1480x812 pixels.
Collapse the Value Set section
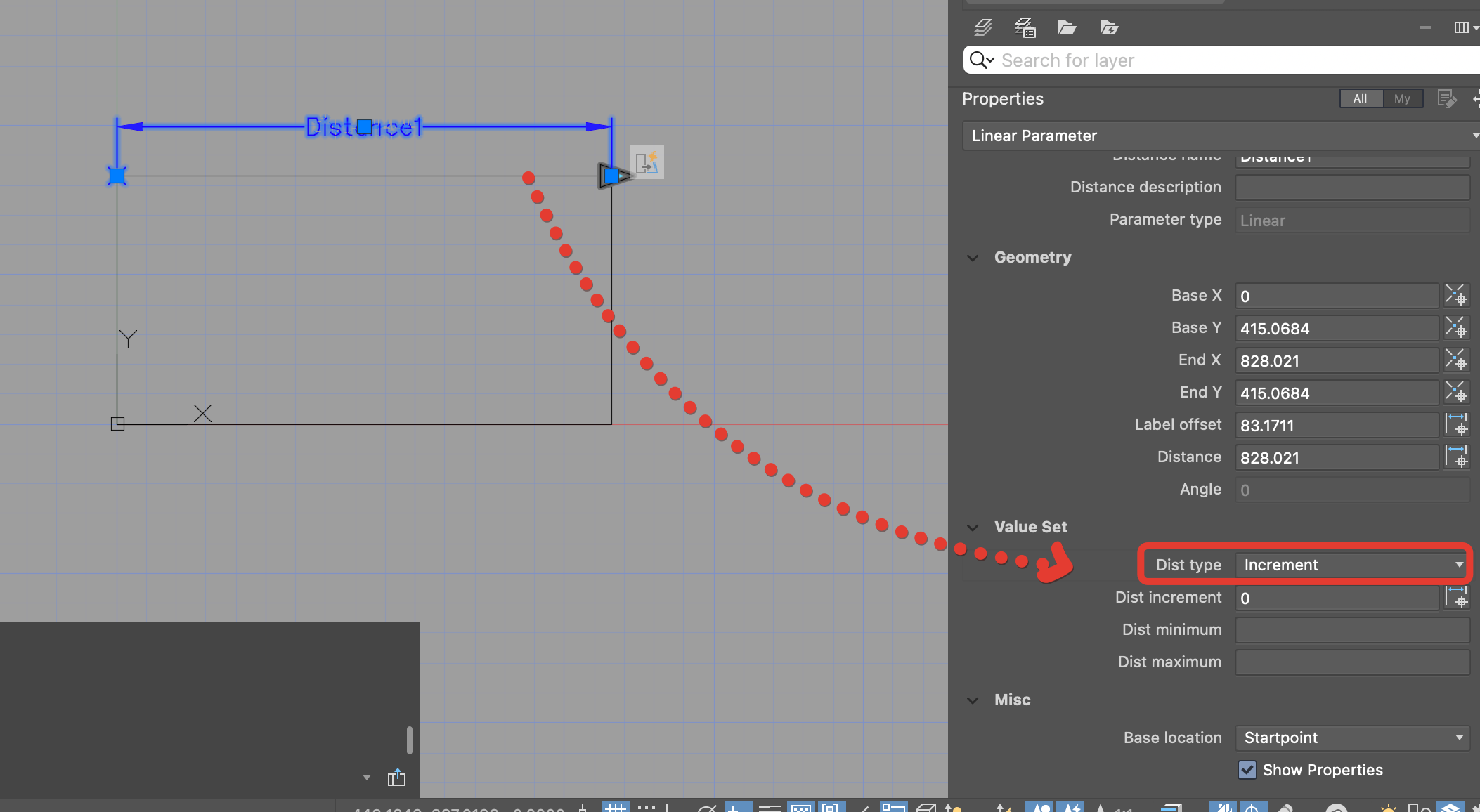(973, 528)
